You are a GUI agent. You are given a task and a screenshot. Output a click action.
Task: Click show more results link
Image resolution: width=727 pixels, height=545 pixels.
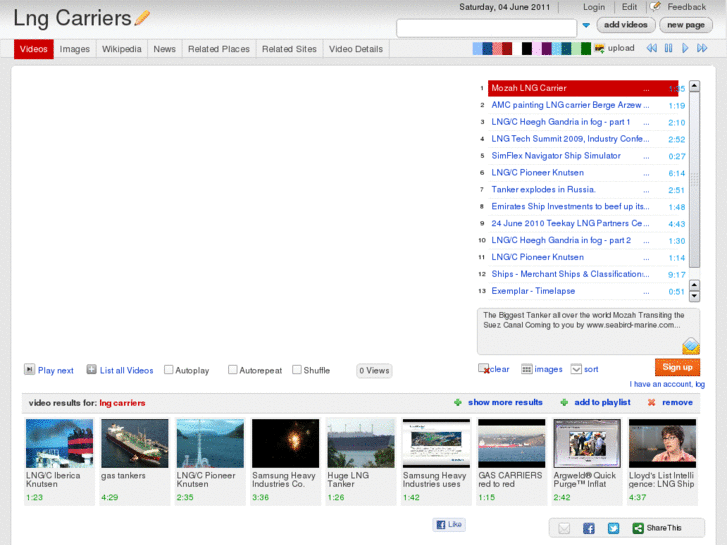coord(505,402)
